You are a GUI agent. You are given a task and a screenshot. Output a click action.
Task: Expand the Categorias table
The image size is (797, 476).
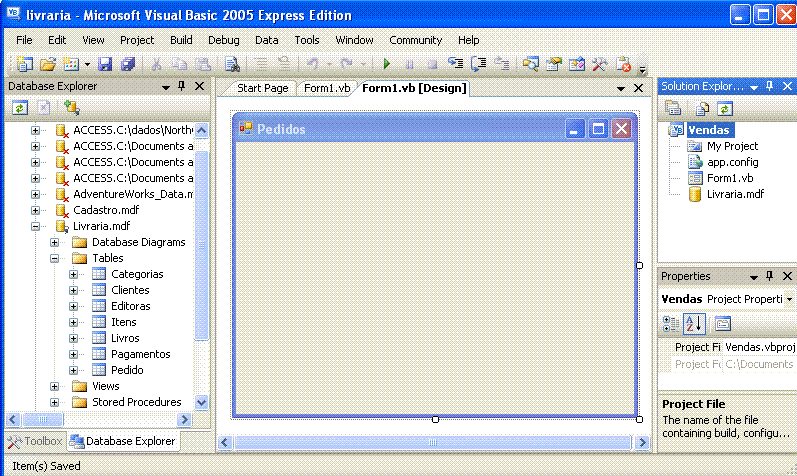(x=73, y=275)
